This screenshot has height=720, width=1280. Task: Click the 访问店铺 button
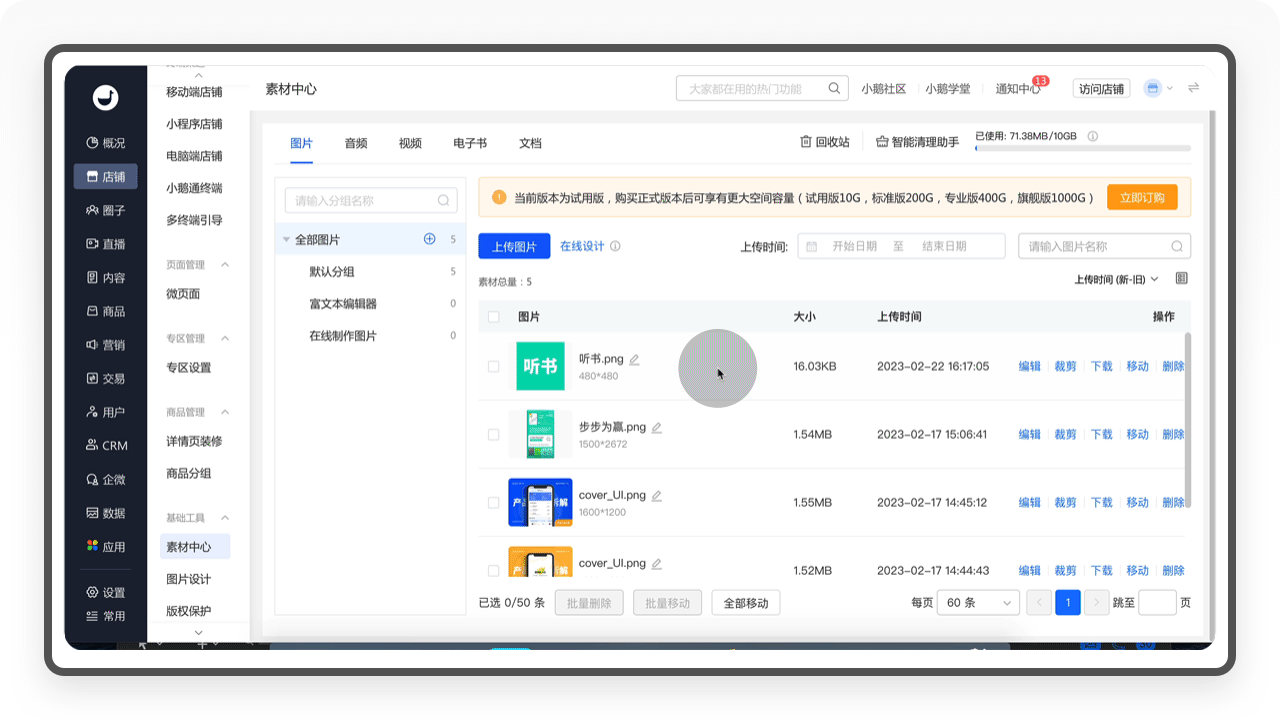pyautogui.click(x=1101, y=88)
